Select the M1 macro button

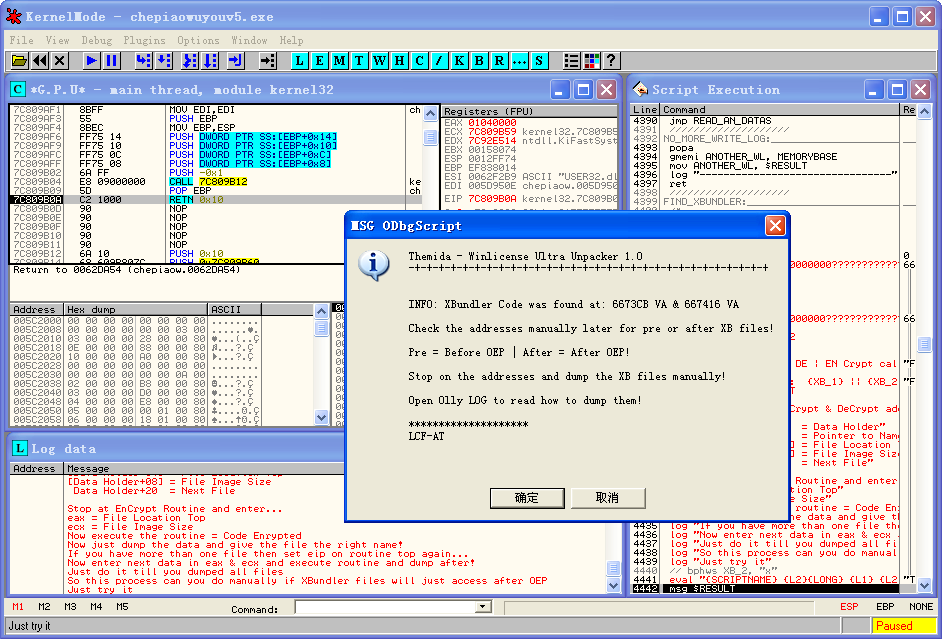coord(18,607)
